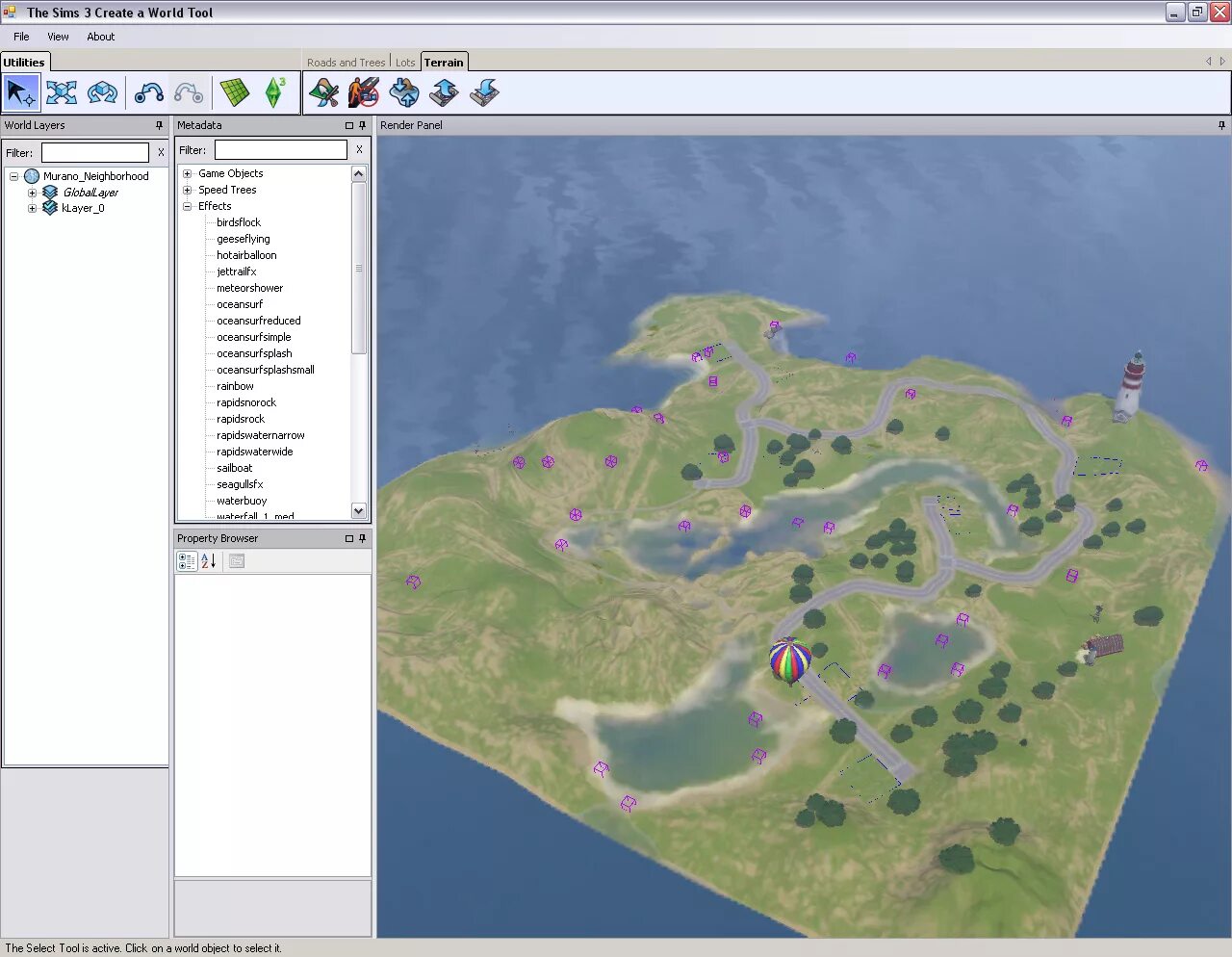Open the File menu
The image size is (1232, 957).
point(21,37)
